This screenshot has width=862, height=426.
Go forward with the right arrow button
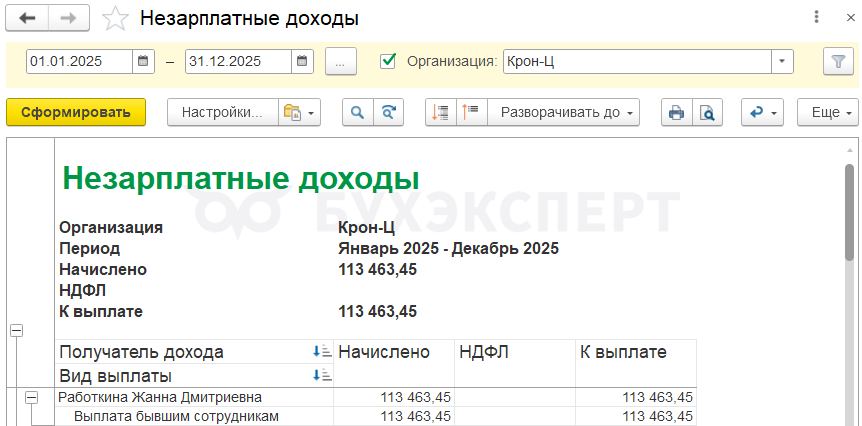[x=69, y=18]
